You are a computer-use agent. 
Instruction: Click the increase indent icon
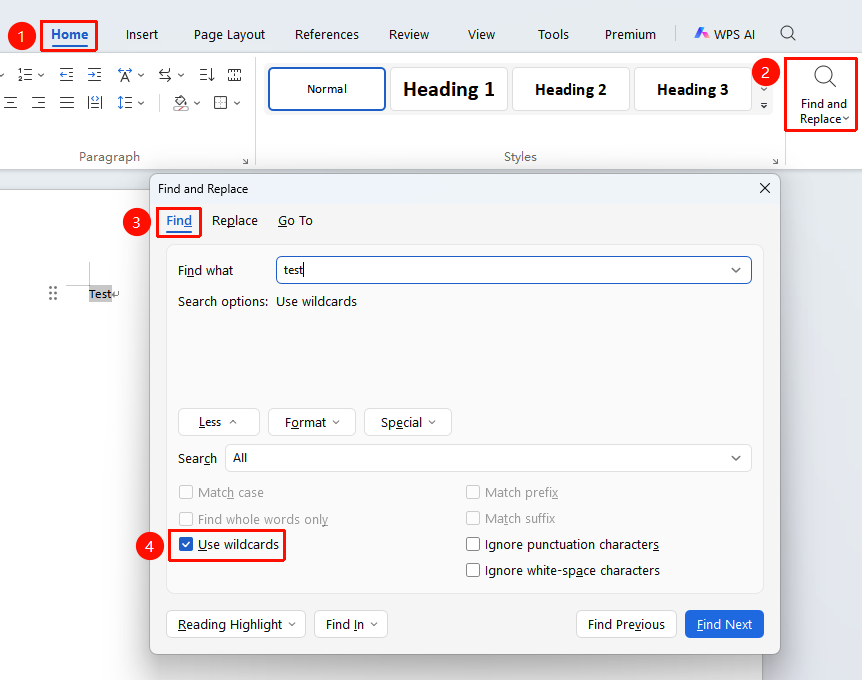(95, 75)
